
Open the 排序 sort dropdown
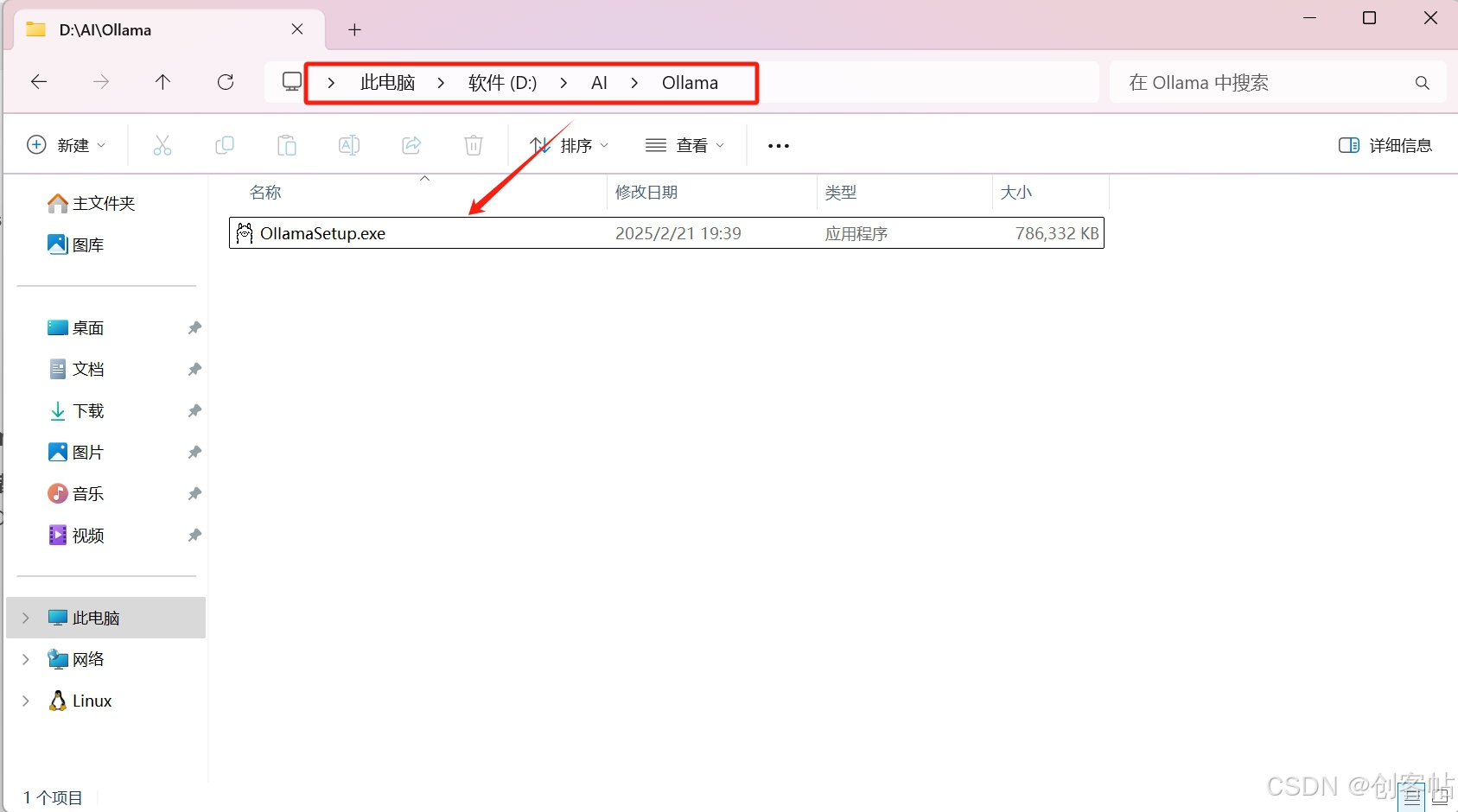coord(569,145)
